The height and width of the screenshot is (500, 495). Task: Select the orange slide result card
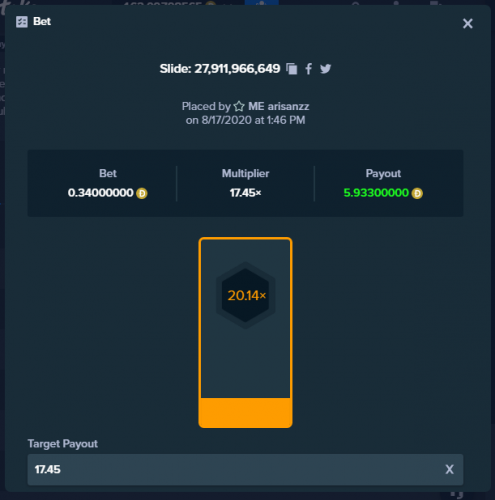245,332
